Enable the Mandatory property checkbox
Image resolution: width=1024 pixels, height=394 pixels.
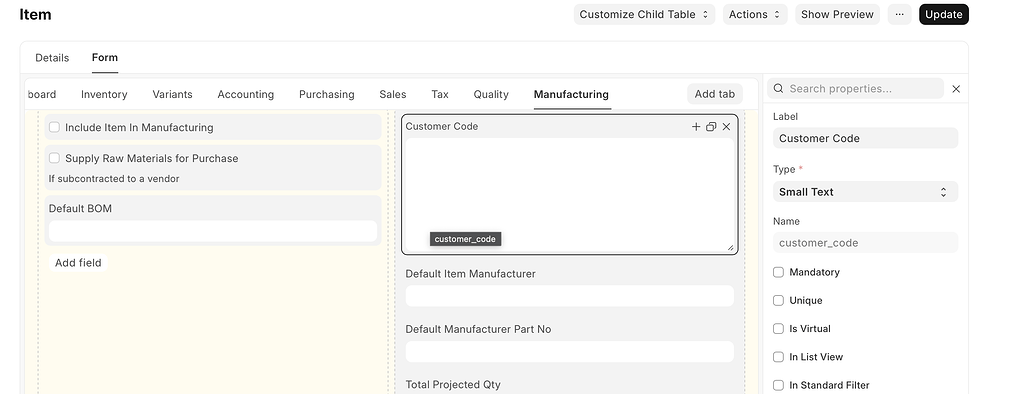(x=778, y=272)
